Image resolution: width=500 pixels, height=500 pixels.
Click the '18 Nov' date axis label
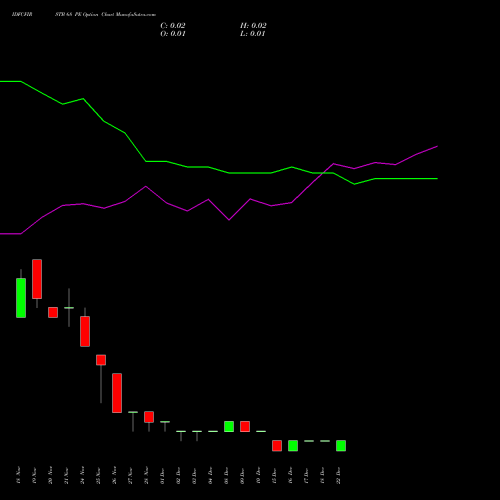tap(18, 475)
